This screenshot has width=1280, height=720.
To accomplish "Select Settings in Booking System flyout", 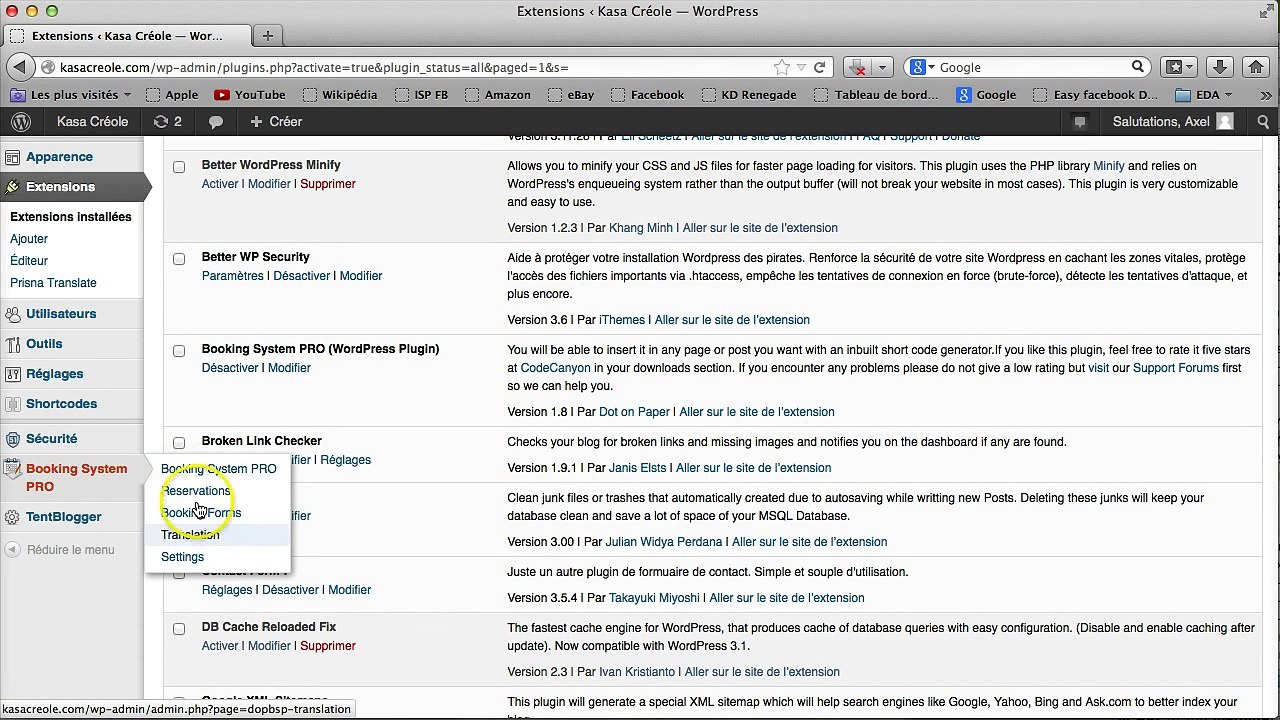I will 182,557.
